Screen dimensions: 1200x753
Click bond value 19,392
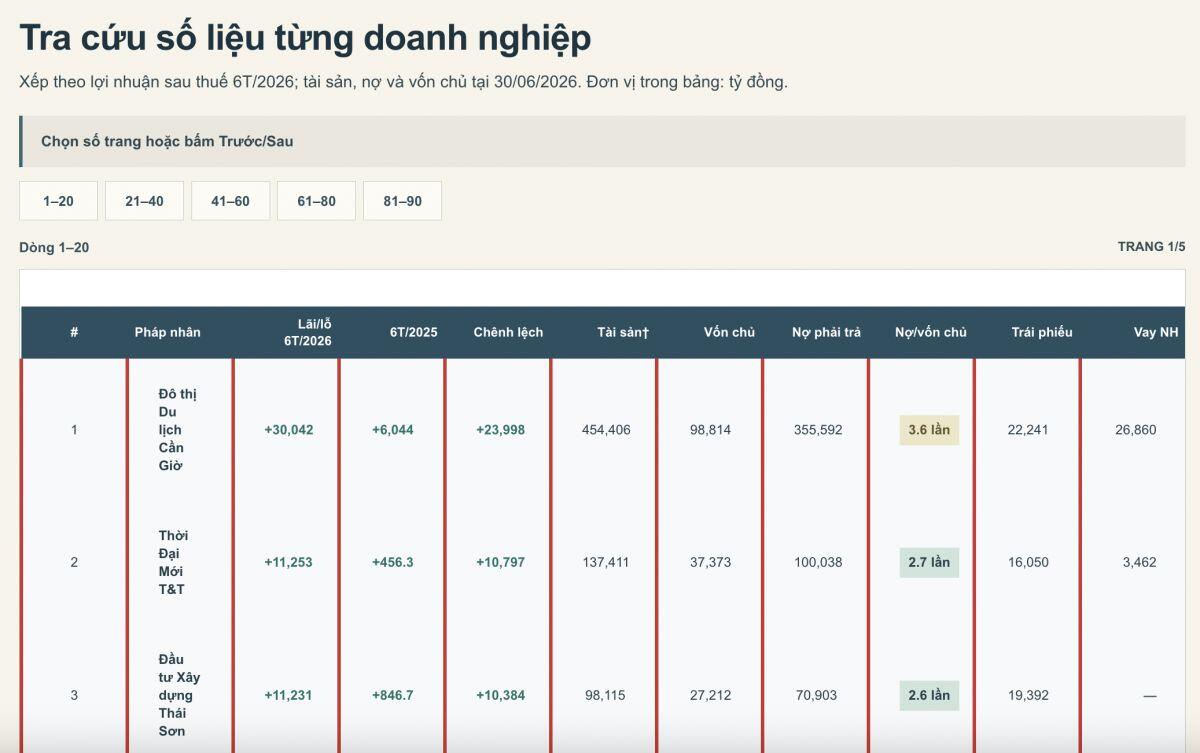coord(1028,695)
